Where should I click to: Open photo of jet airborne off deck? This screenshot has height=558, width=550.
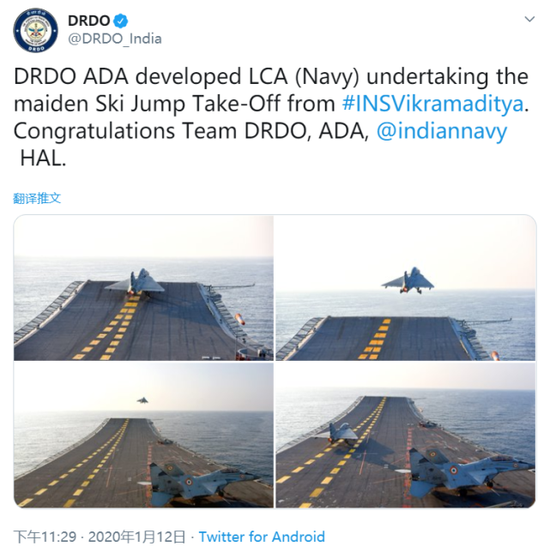click(x=406, y=288)
